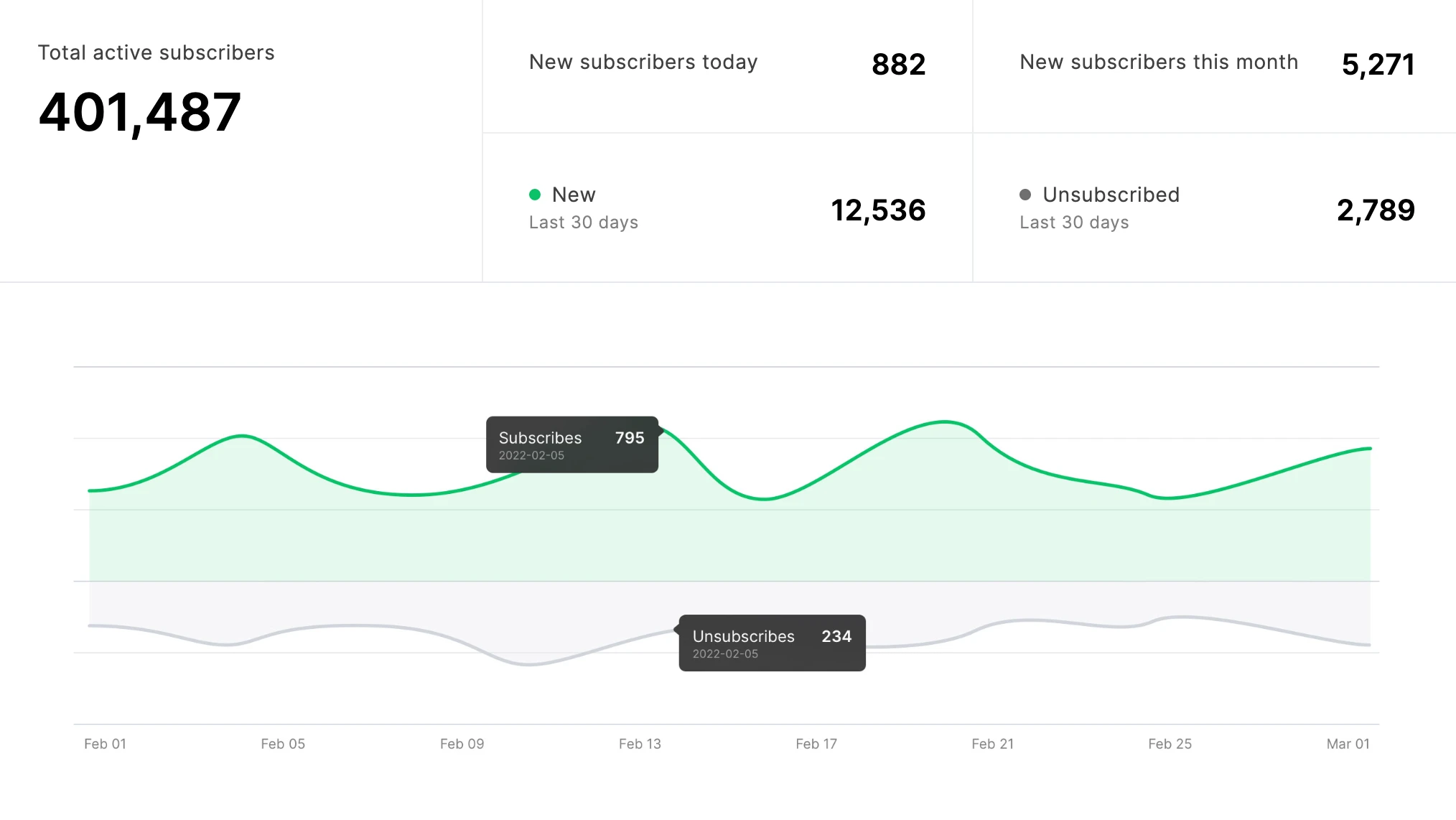The height and width of the screenshot is (820, 1456).
Task: Click the Feb 09 axis label
Action: [462, 744]
